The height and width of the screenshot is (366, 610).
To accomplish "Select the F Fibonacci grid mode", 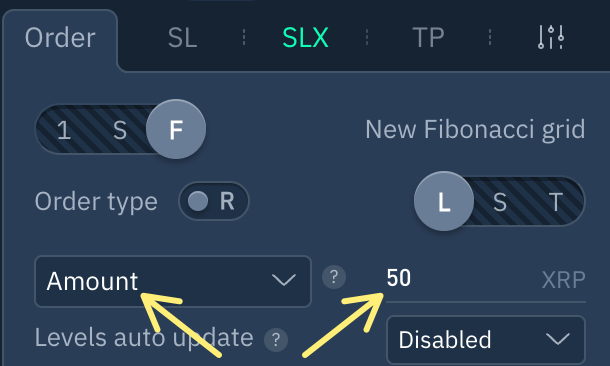I will 176,129.
